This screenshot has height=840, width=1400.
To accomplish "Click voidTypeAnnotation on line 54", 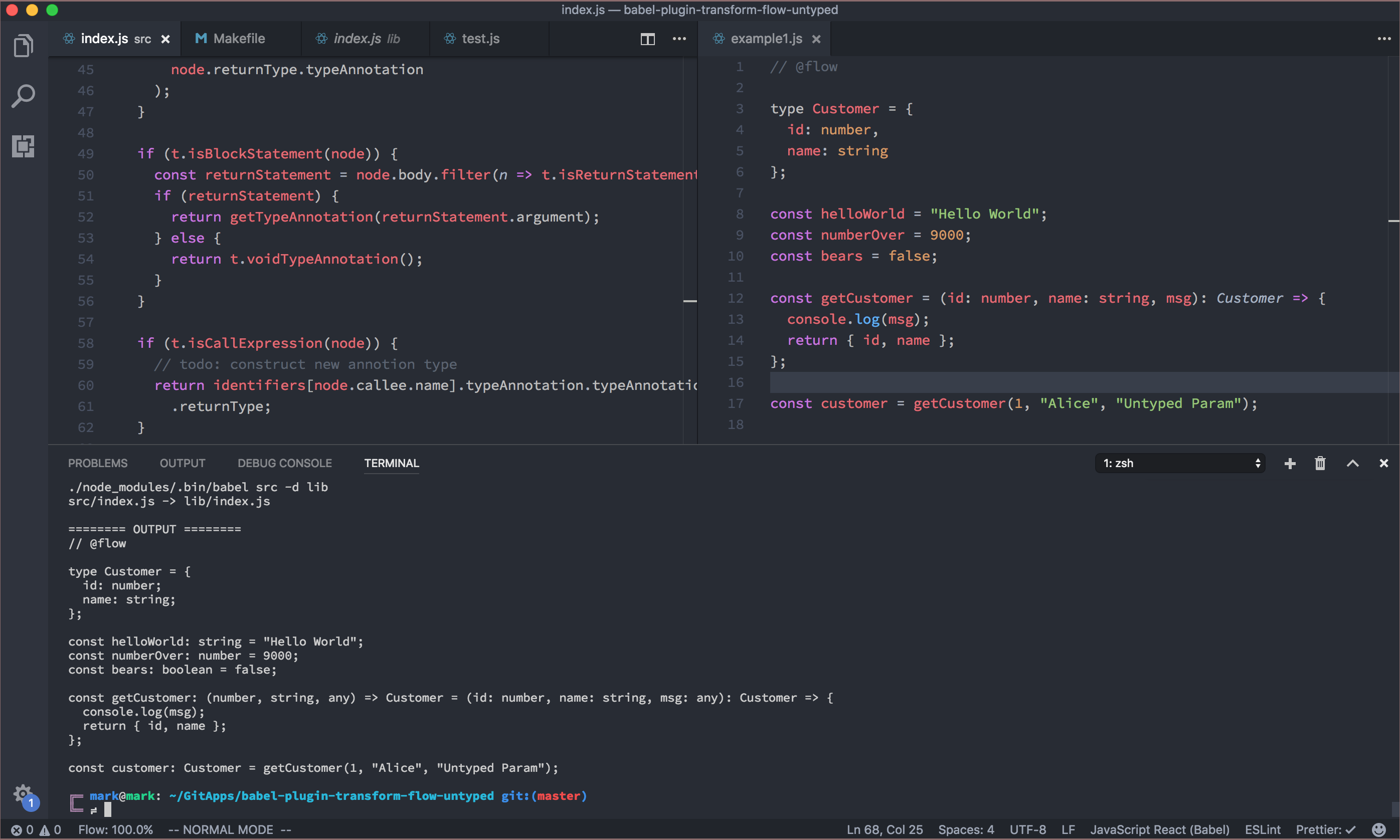I will (322, 259).
